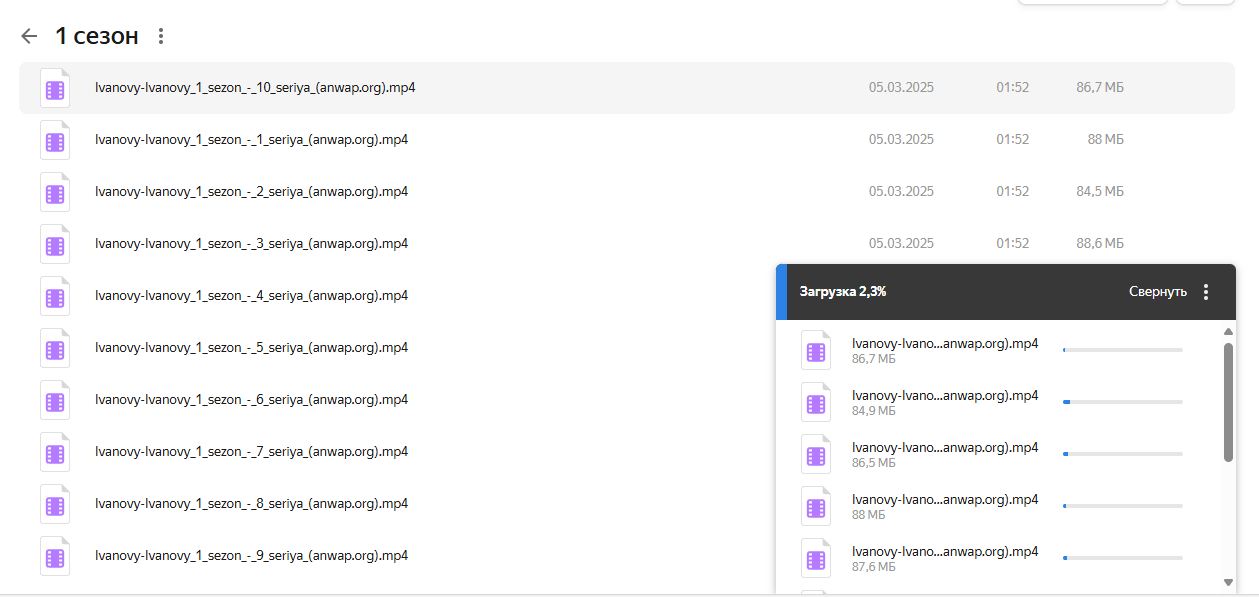This screenshot has width=1259, height=597.
Task: Click size value 84,5 МБ
Action: tap(1100, 192)
